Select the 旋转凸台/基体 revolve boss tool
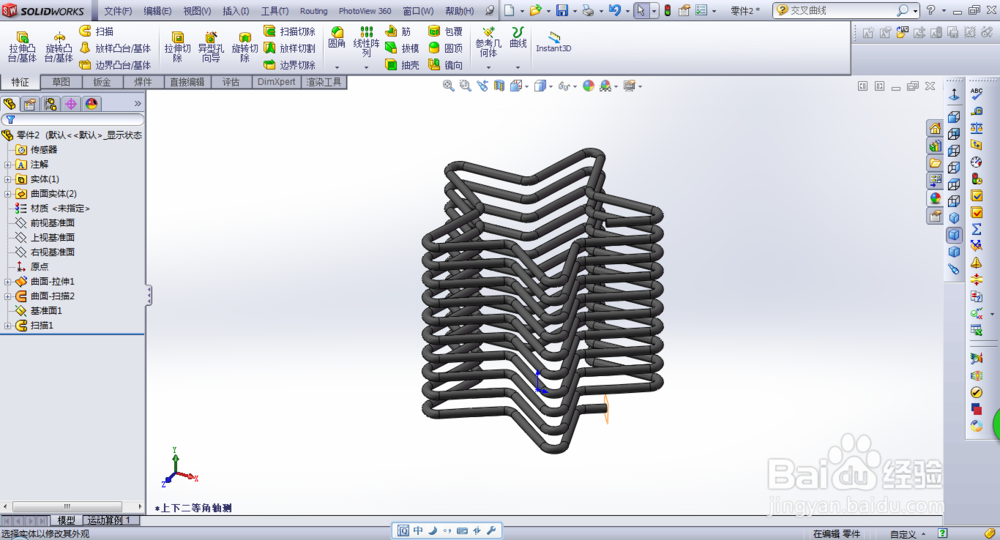 59,47
